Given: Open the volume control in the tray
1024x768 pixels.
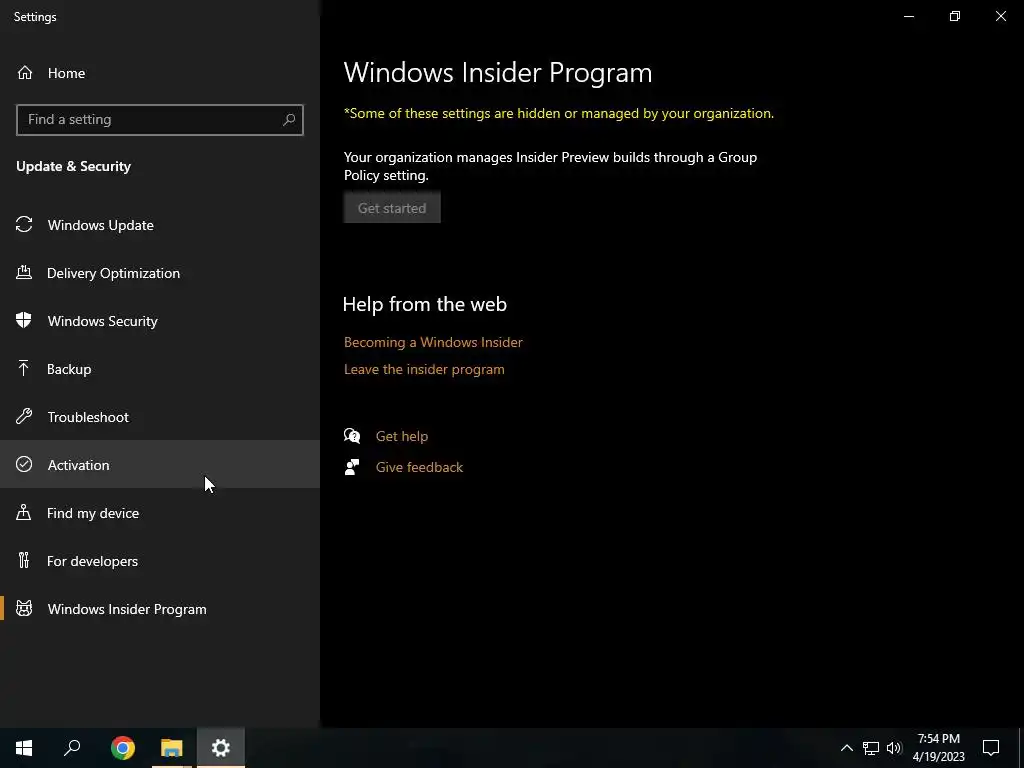Looking at the screenshot, I should click(x=894, y=748).
